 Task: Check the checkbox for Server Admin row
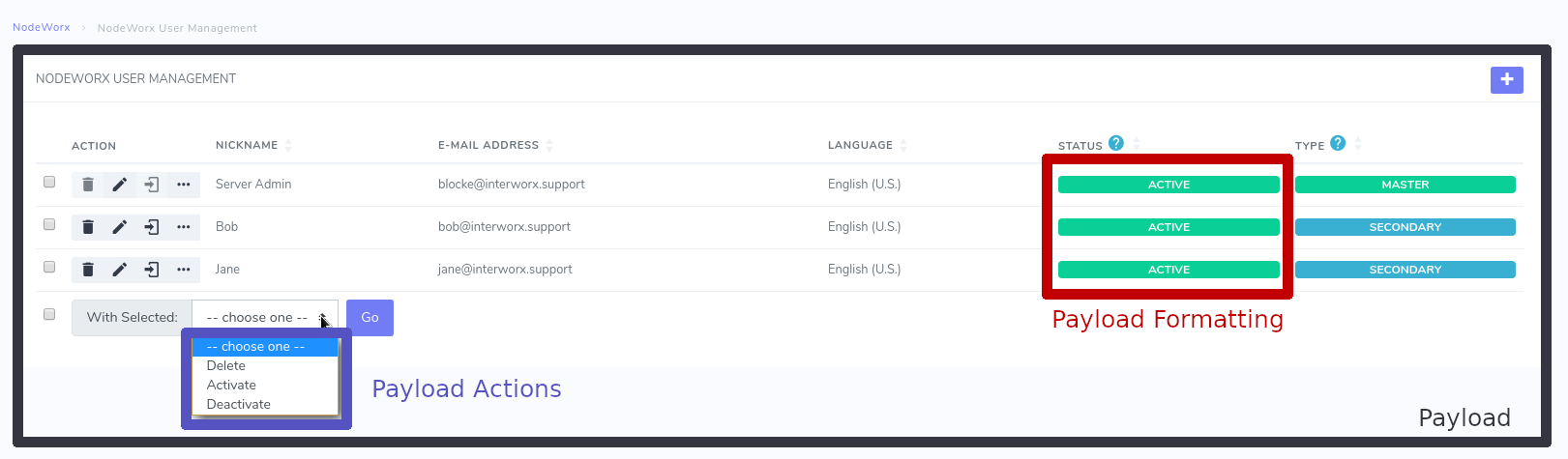(49, 182)
